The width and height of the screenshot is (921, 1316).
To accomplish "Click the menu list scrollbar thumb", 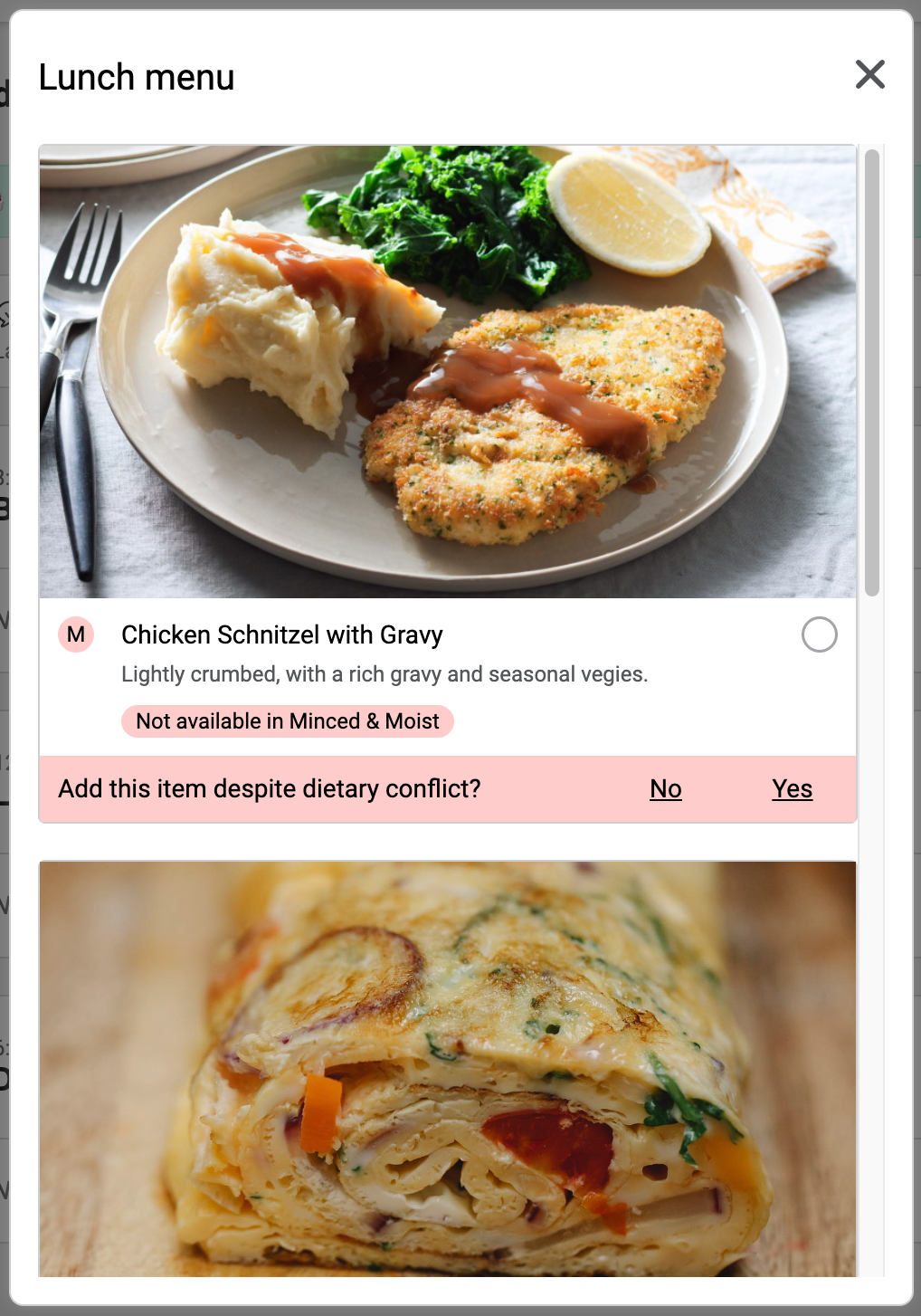I will click(872, 373).
